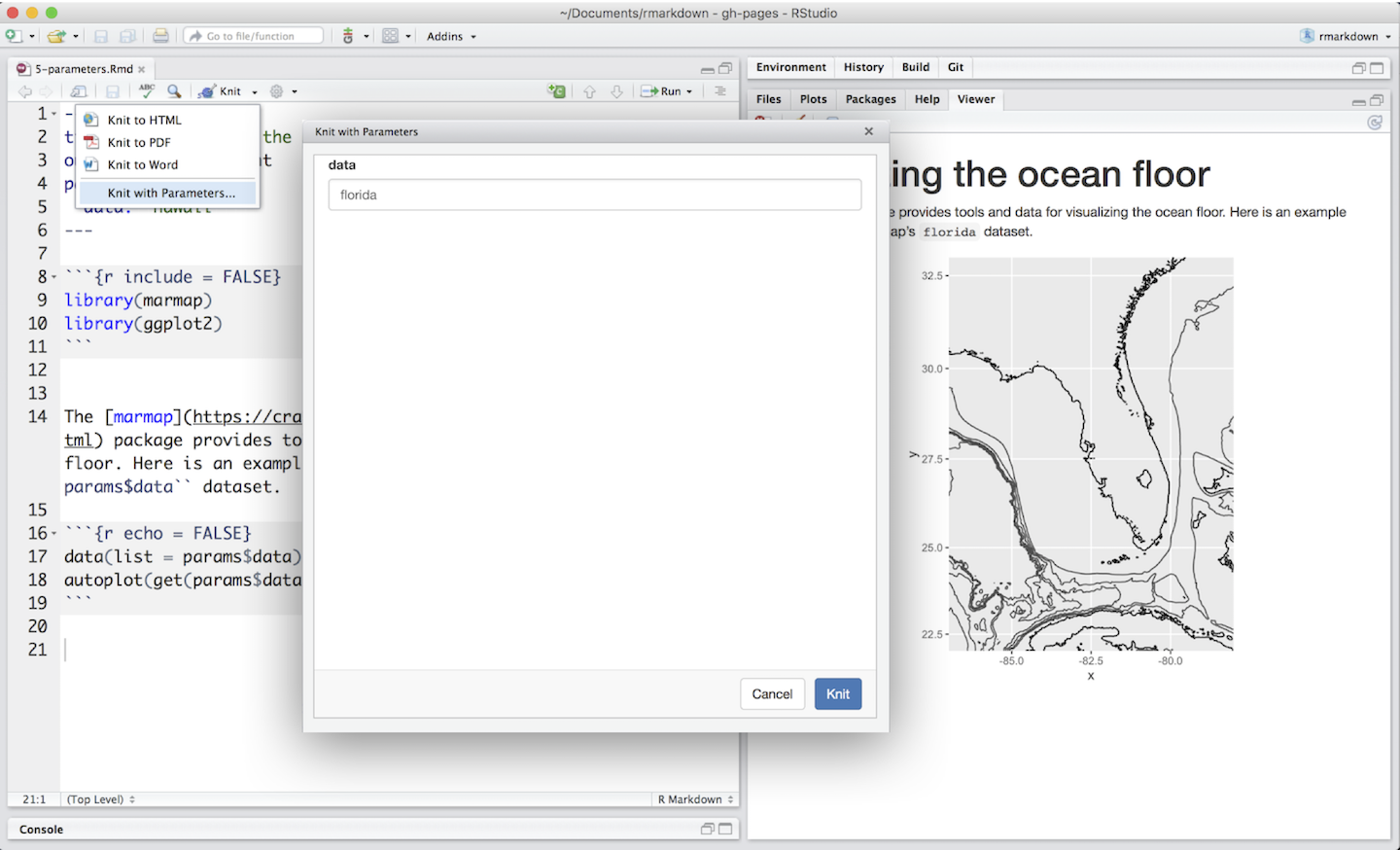Toggle the document outline icon
Image resolution: width=1400 pixels, height=850 pixels.
pyautogui.click(x=720, y=91)
